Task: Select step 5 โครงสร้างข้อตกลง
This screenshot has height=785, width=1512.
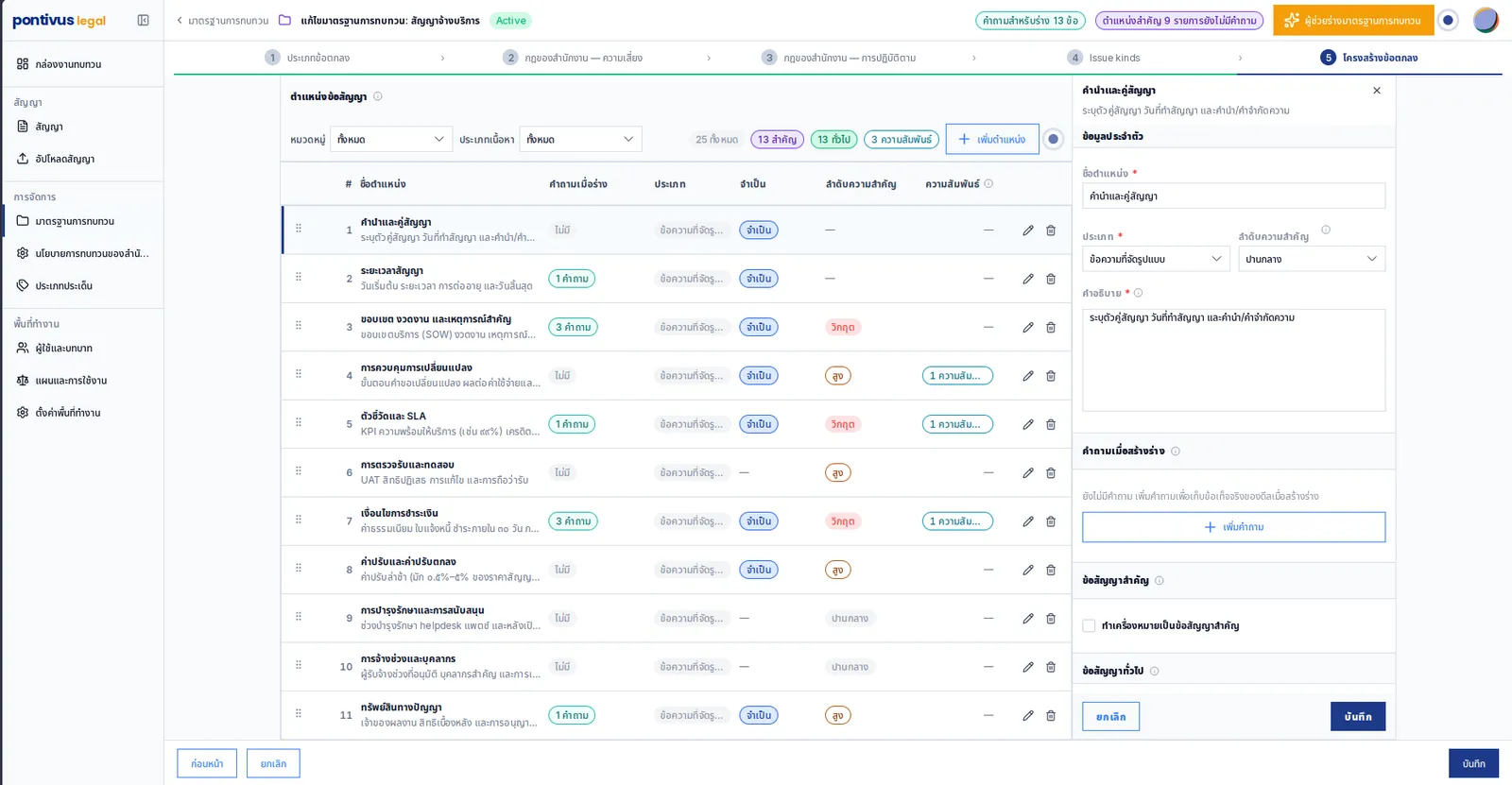Action: (1369, 58)
